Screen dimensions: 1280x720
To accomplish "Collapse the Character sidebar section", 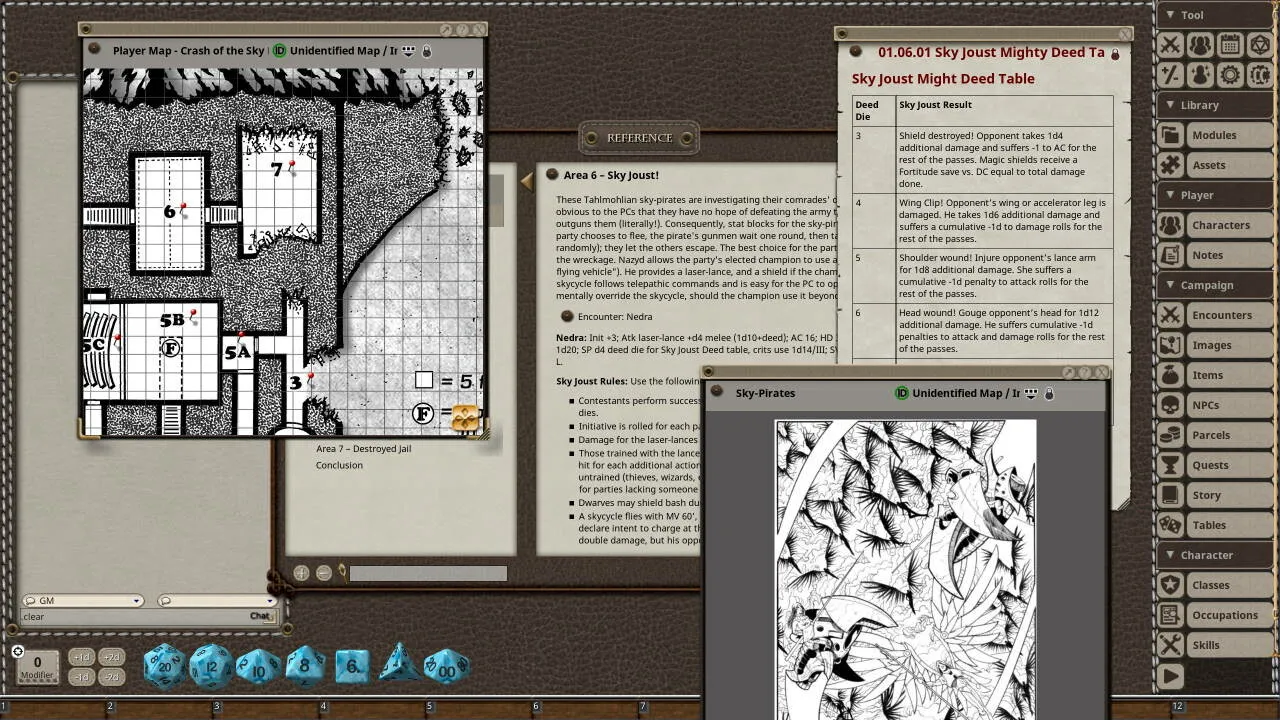I will point(1215,555).
